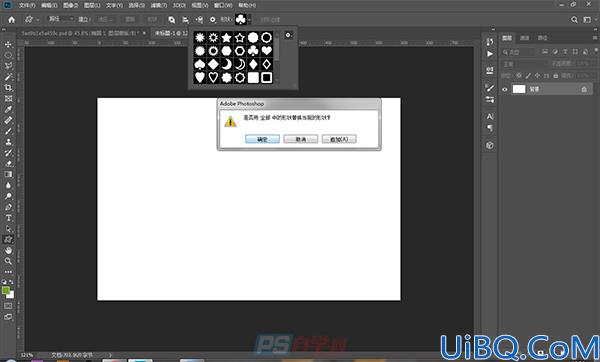Toggle Quick Mask mode

coord(8,306)
